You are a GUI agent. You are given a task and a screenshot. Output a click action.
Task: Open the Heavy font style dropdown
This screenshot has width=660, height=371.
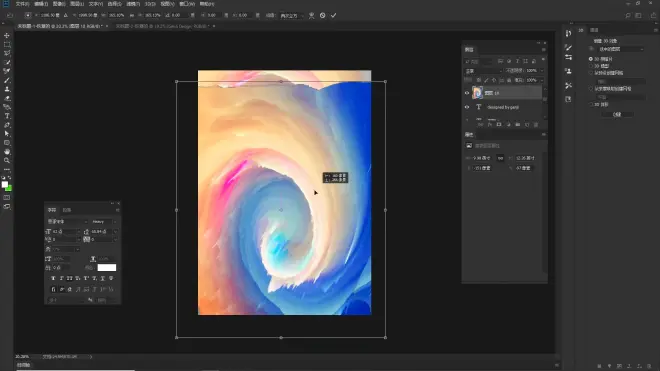[x=104, y=222]
